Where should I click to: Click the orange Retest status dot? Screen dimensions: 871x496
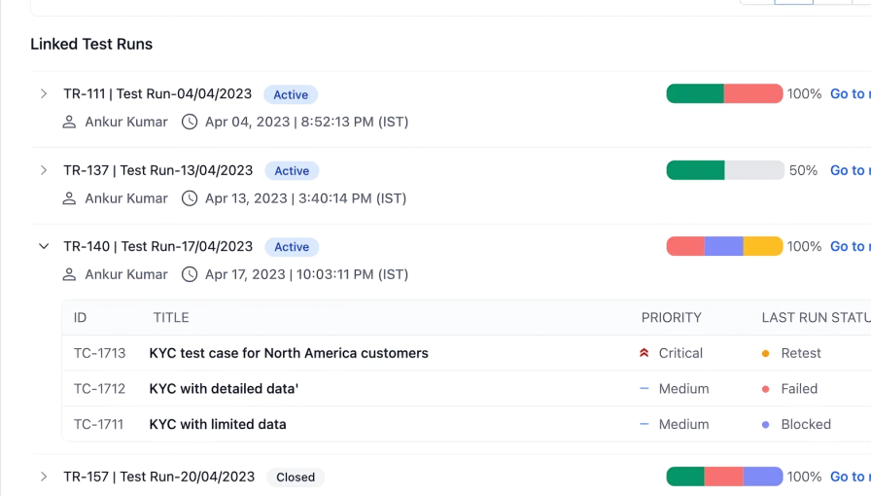(x=766, y=353)
